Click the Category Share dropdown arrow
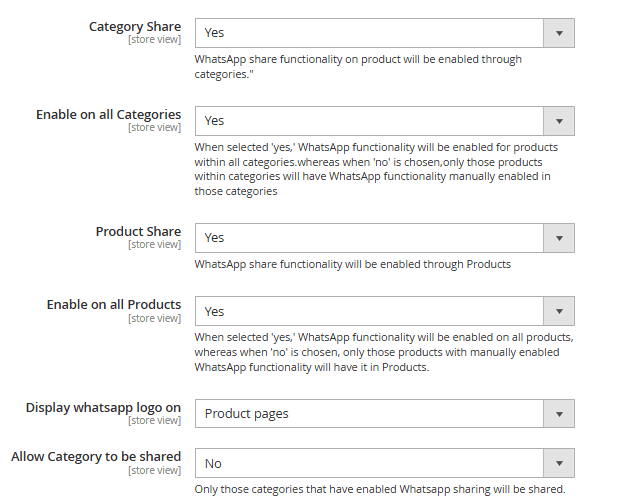The height and width of the screenshot is (504, 637). pyautogui.click(x=558, y=33)
